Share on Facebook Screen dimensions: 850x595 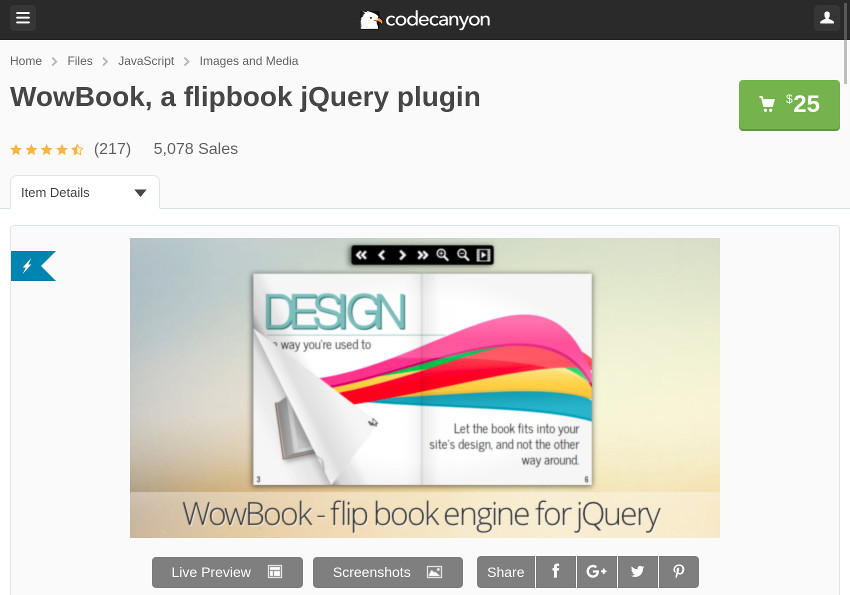click(x=556, y=572)
